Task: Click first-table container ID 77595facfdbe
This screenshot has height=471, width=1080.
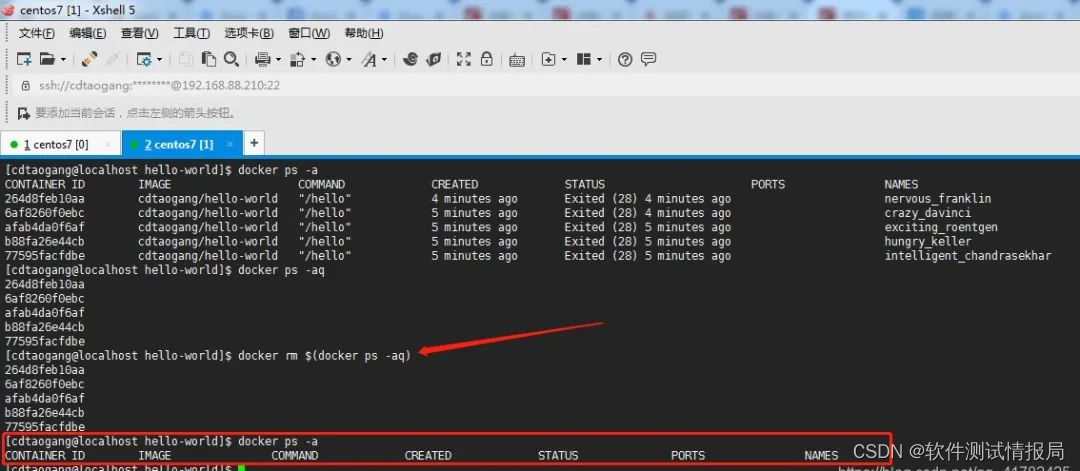Action: click(45, 255)
